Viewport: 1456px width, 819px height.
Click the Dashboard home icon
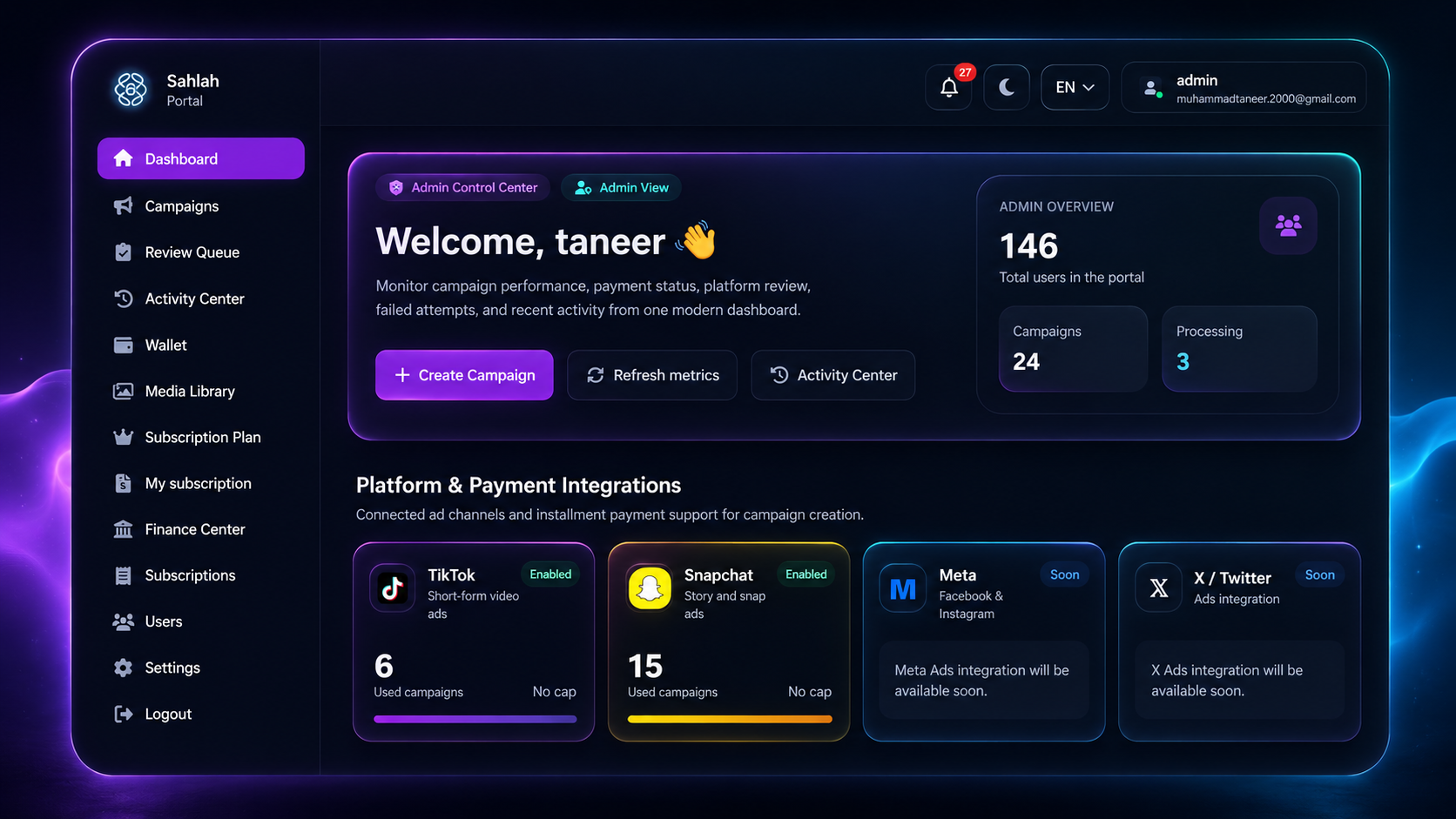[x=123, y=158]
